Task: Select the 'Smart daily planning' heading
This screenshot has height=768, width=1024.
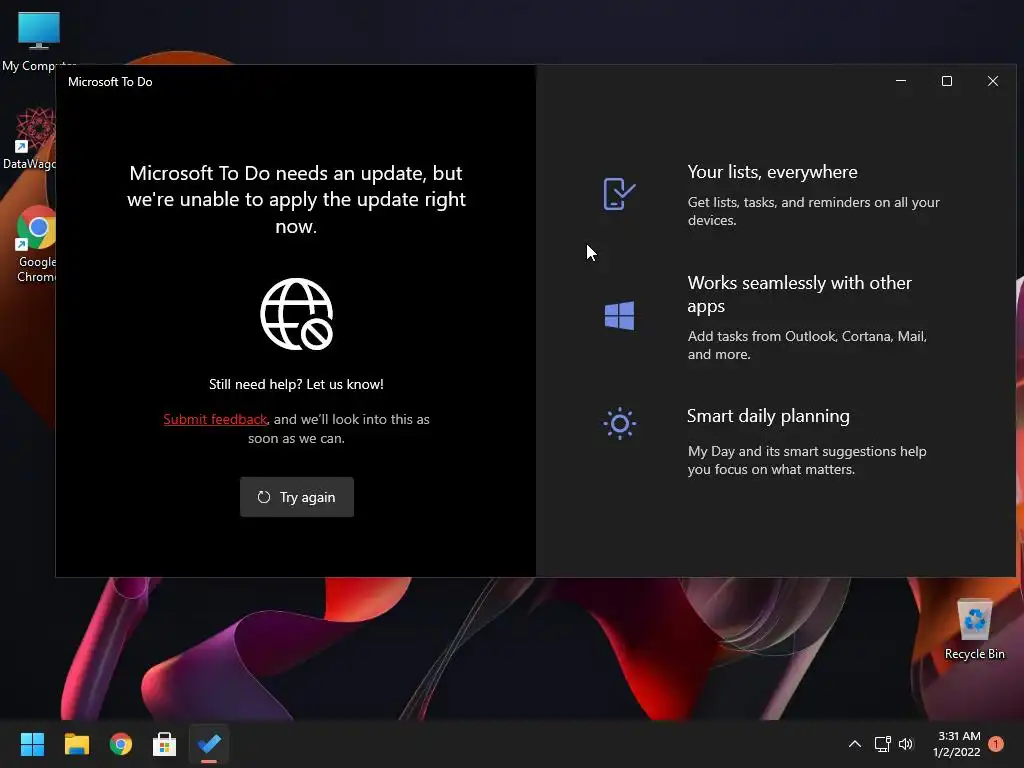Action: (768, 416)
